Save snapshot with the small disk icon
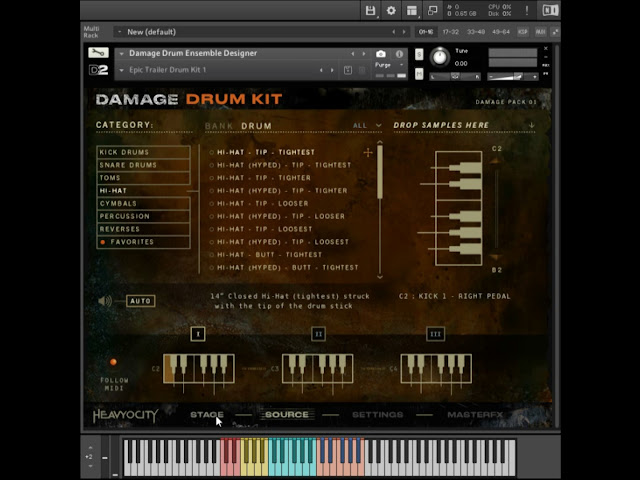The height and width of the screenshot is (480, 640). (x=348, y=70)
